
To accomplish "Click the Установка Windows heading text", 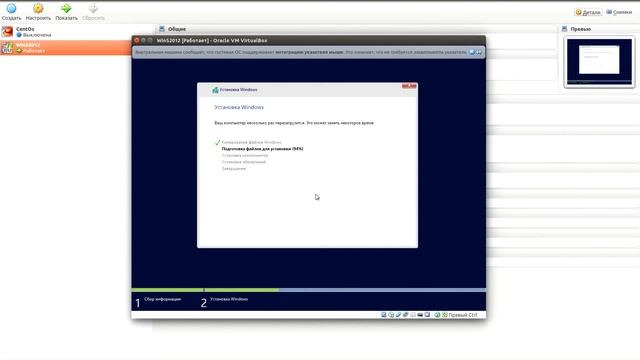I will tap(239, 107).
